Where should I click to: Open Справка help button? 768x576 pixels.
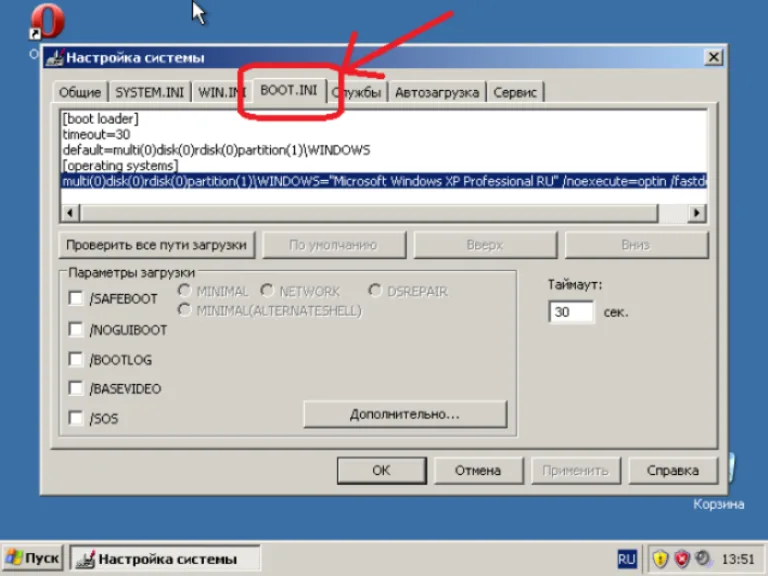(x=672, y=471)
